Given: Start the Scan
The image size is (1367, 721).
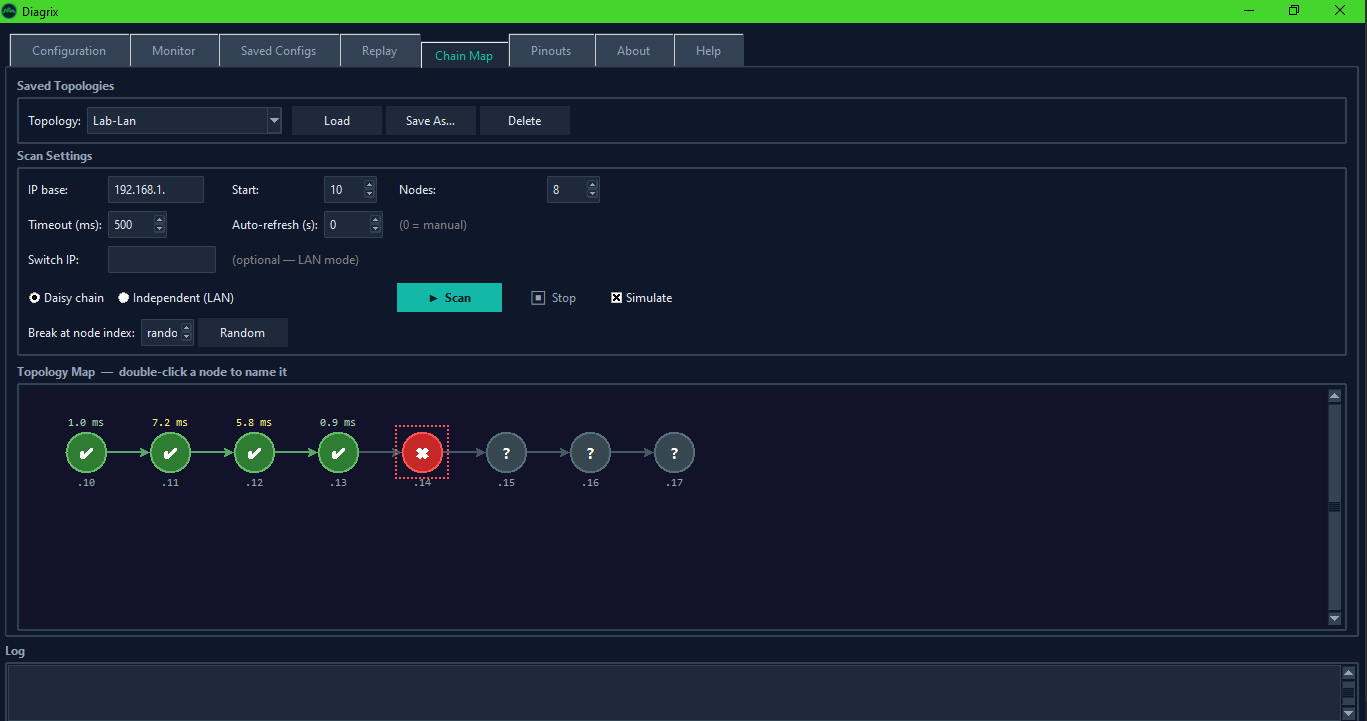Looking at the screenshot, I should [x=449, y=298].
